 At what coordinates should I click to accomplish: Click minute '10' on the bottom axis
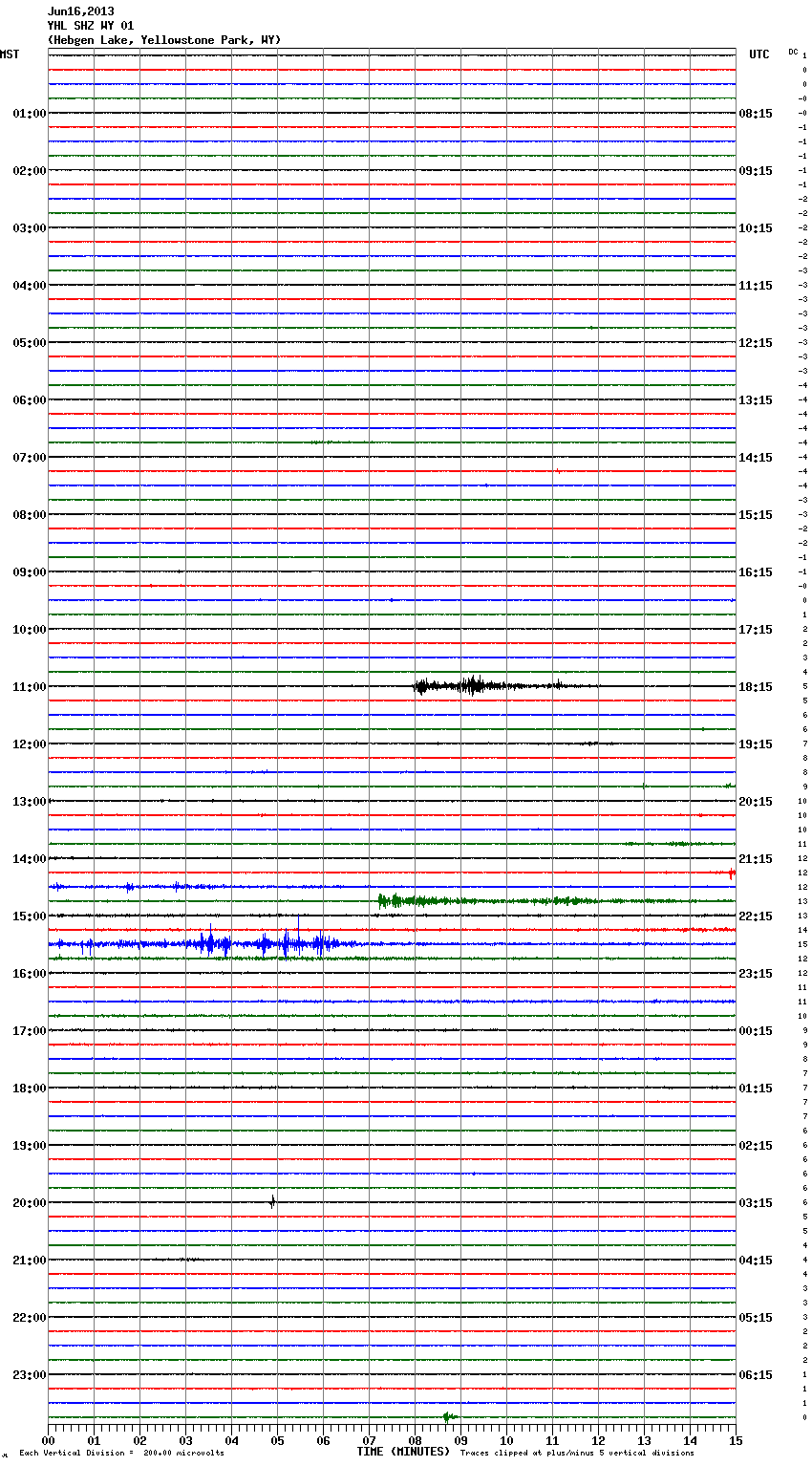coord(506,1440)
